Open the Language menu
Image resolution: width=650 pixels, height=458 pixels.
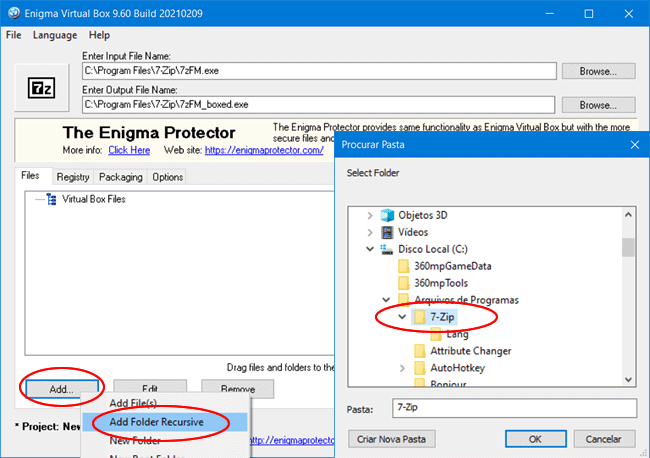click(54, 35)
